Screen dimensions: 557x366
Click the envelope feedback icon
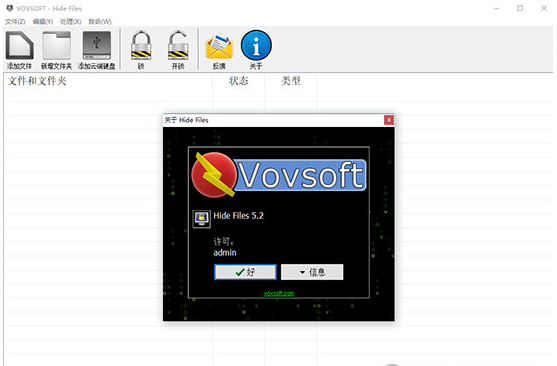(x=219, y=46)
